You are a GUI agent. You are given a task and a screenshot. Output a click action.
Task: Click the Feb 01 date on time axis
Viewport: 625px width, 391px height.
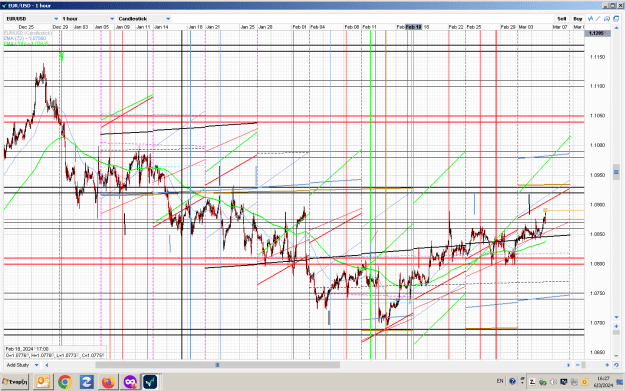coord(299,27)
